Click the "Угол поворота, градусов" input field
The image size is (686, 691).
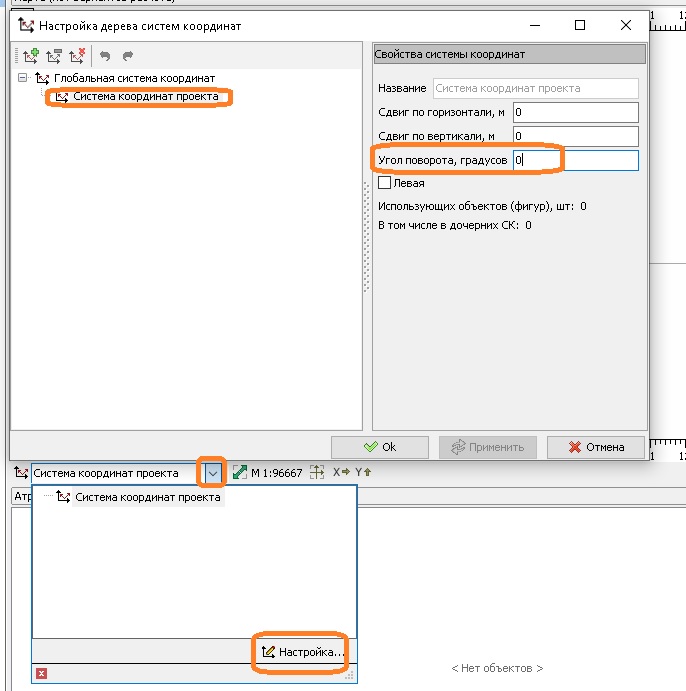pos(575,160)
